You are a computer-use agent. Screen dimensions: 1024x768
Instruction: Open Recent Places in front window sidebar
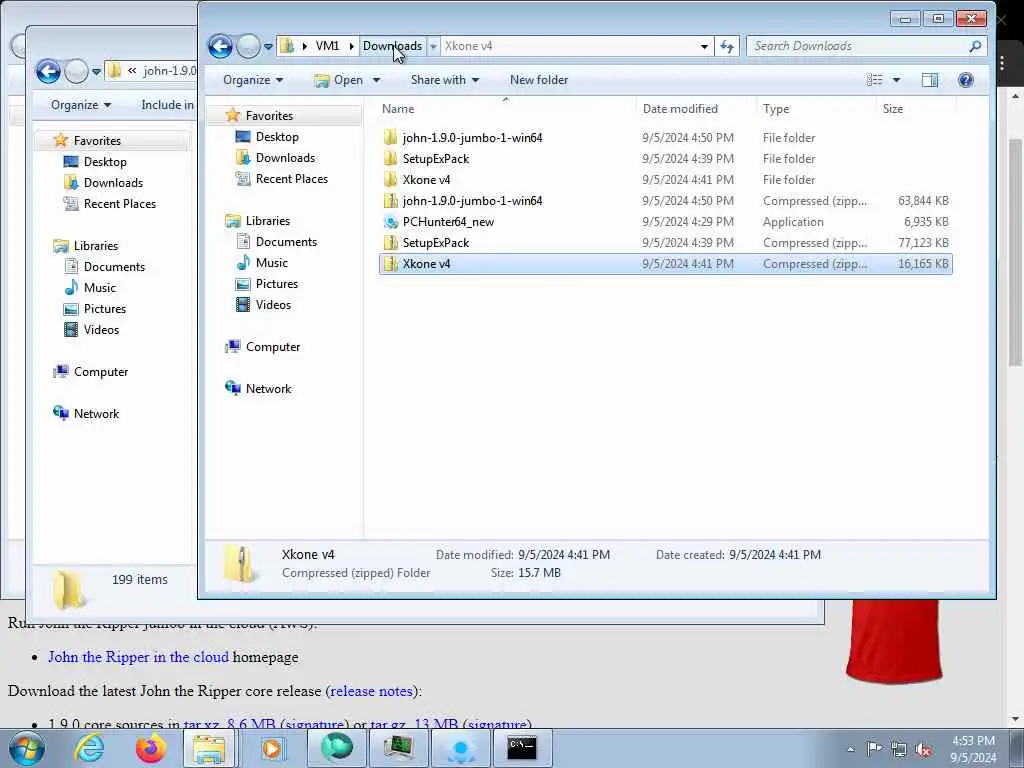pos(291,178)
